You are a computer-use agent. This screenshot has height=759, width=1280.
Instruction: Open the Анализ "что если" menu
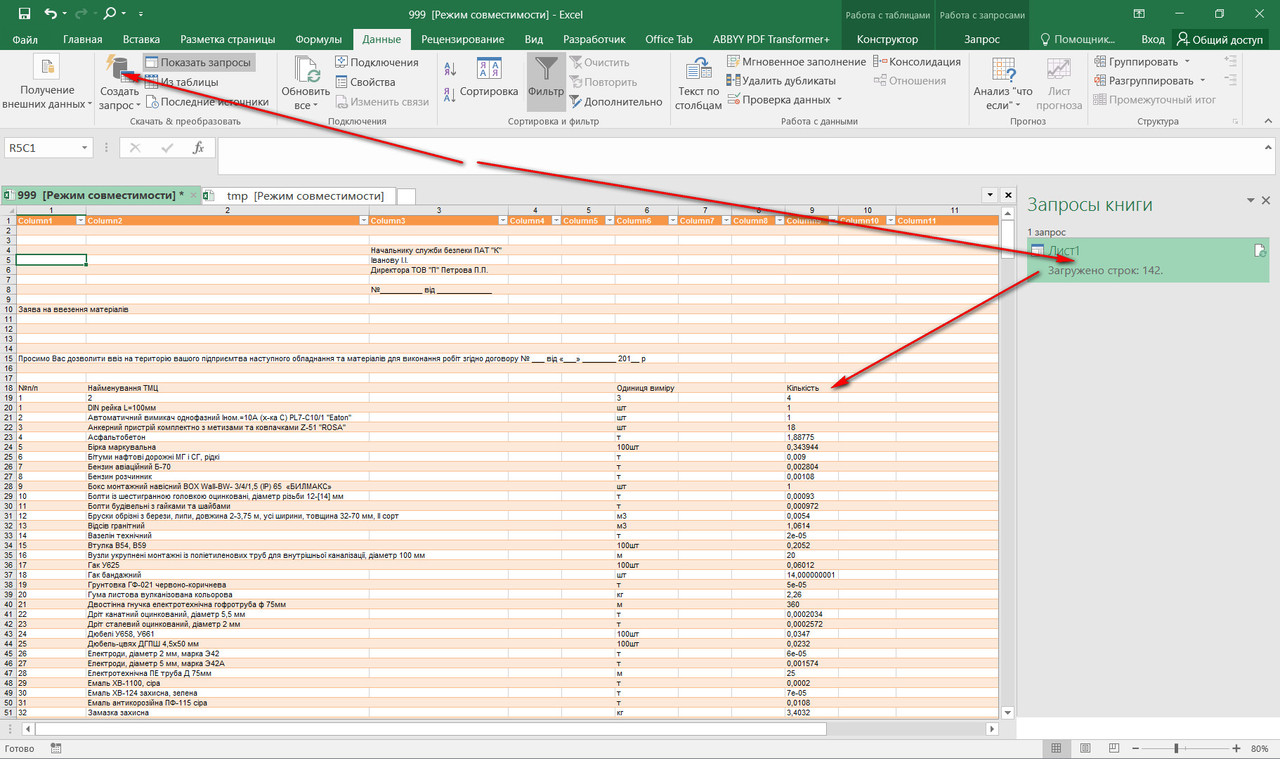tap(1003, 83)
